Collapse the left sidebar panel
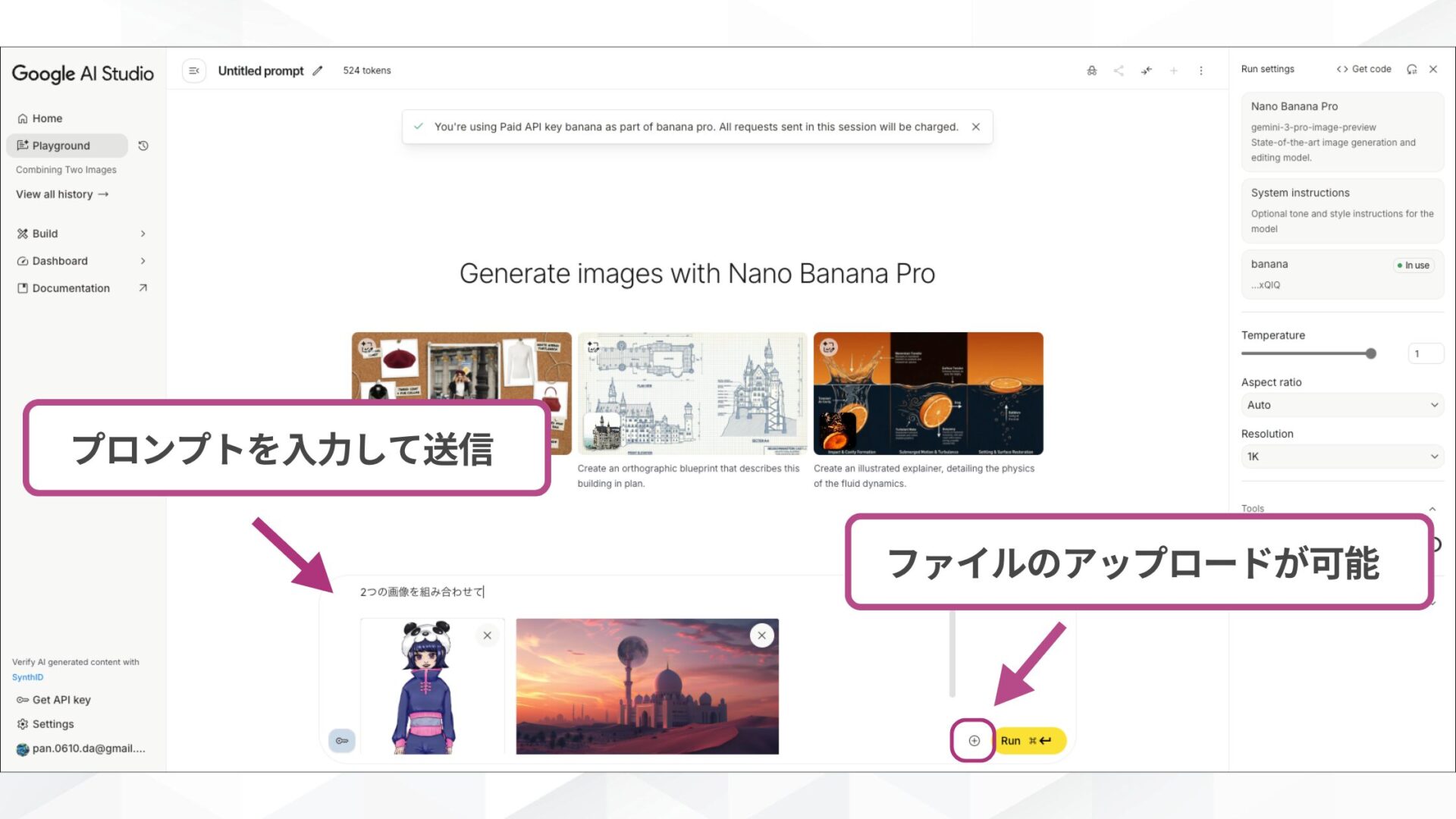The height and width of the screenshot is (819, 1456). coord(194,70)
